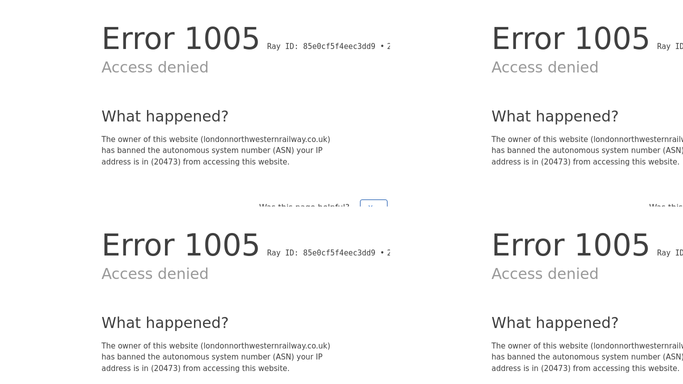The height and width of the screenshot is (384, 683).
Task: Click the lower-right 'Error 1005' heading
Action: [570, 245]
